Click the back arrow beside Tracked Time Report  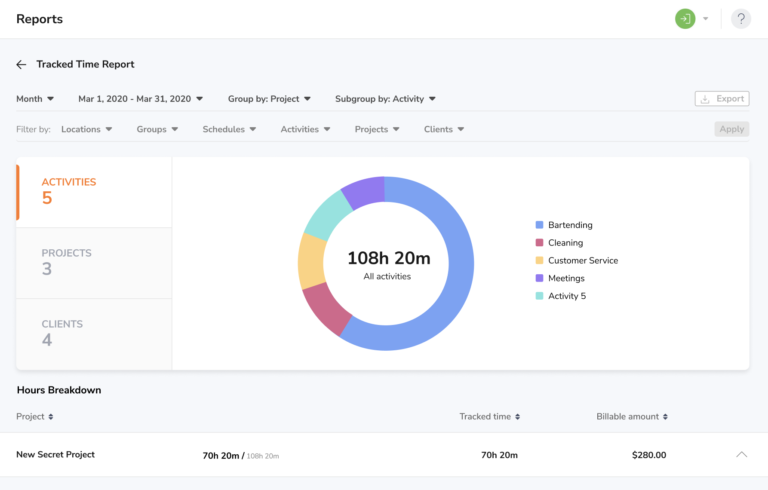click(21, 64)
